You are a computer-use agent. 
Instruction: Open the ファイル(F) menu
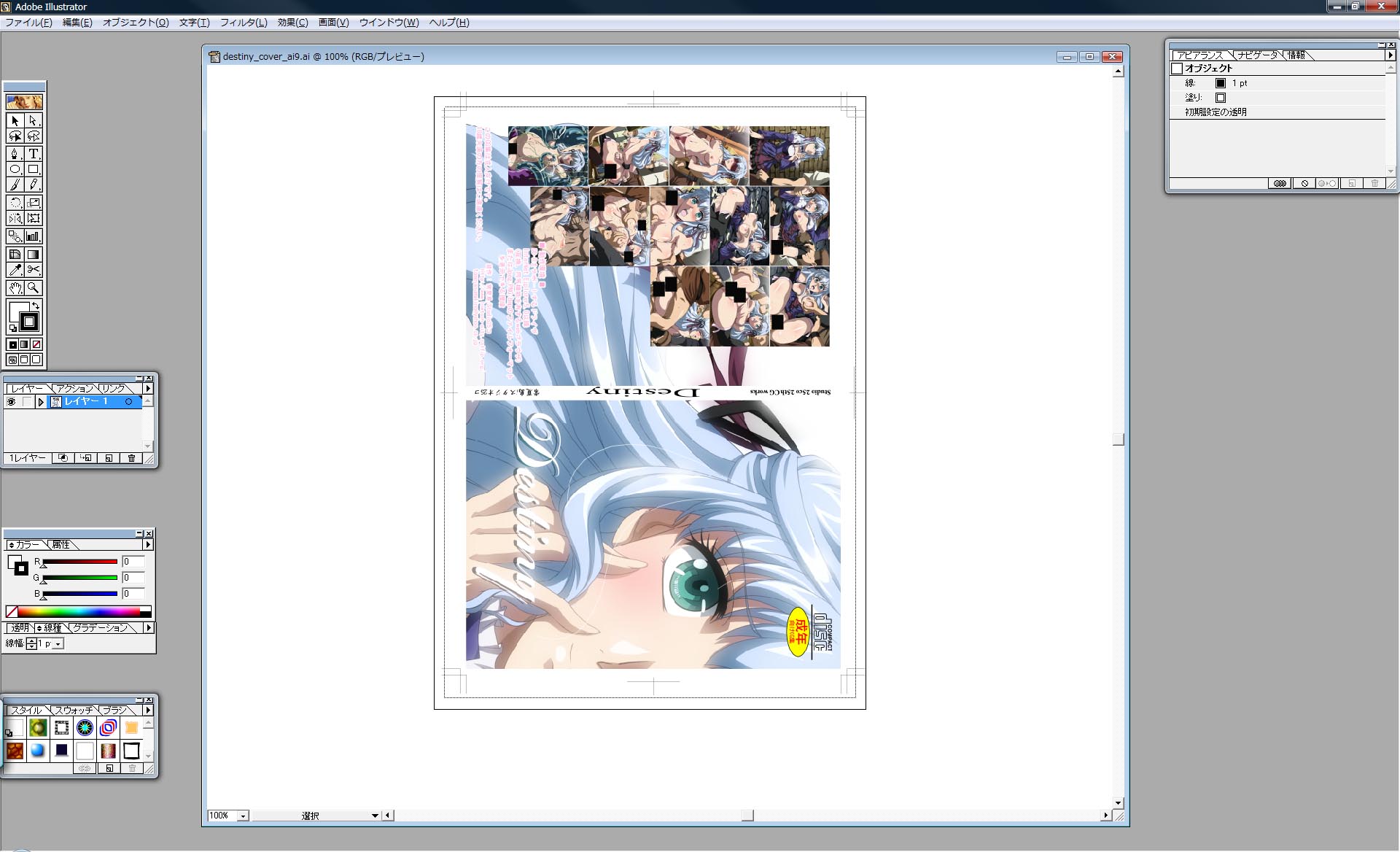pyautogui.click(x=28, y=23)
